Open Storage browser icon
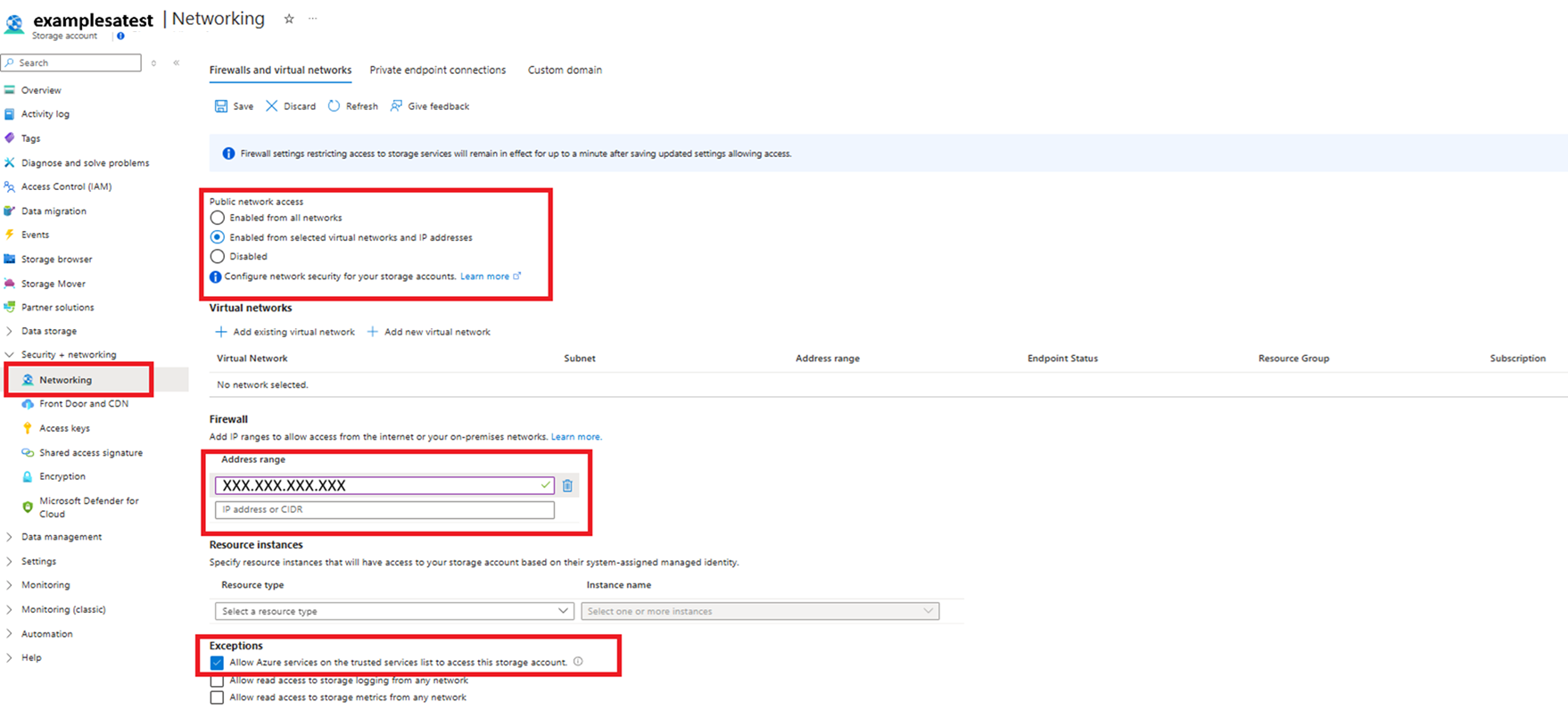Viewport: 1568px width, 718px height. (10, 259)
